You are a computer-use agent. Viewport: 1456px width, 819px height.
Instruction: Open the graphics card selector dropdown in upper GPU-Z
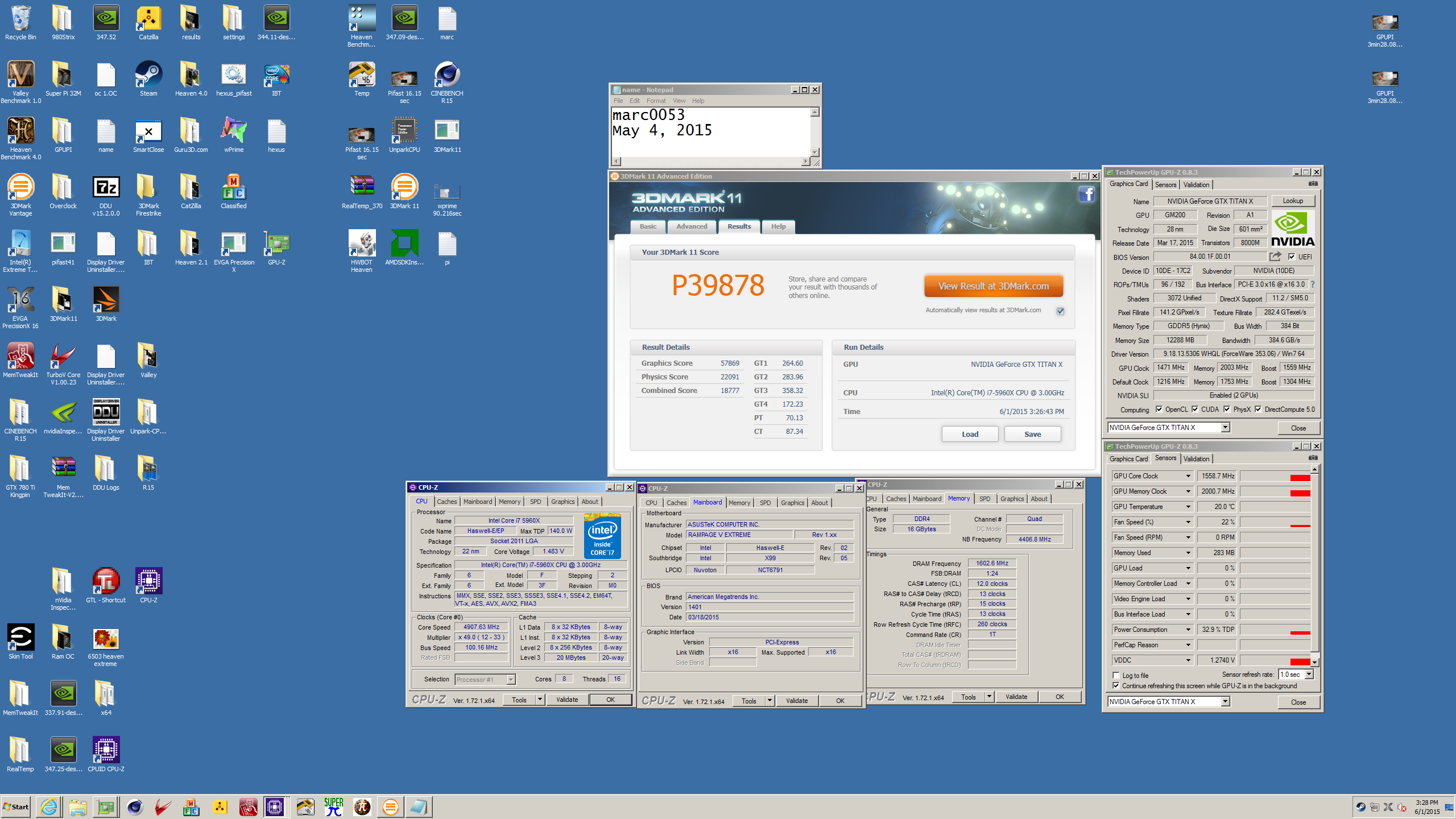[1226, 427]
